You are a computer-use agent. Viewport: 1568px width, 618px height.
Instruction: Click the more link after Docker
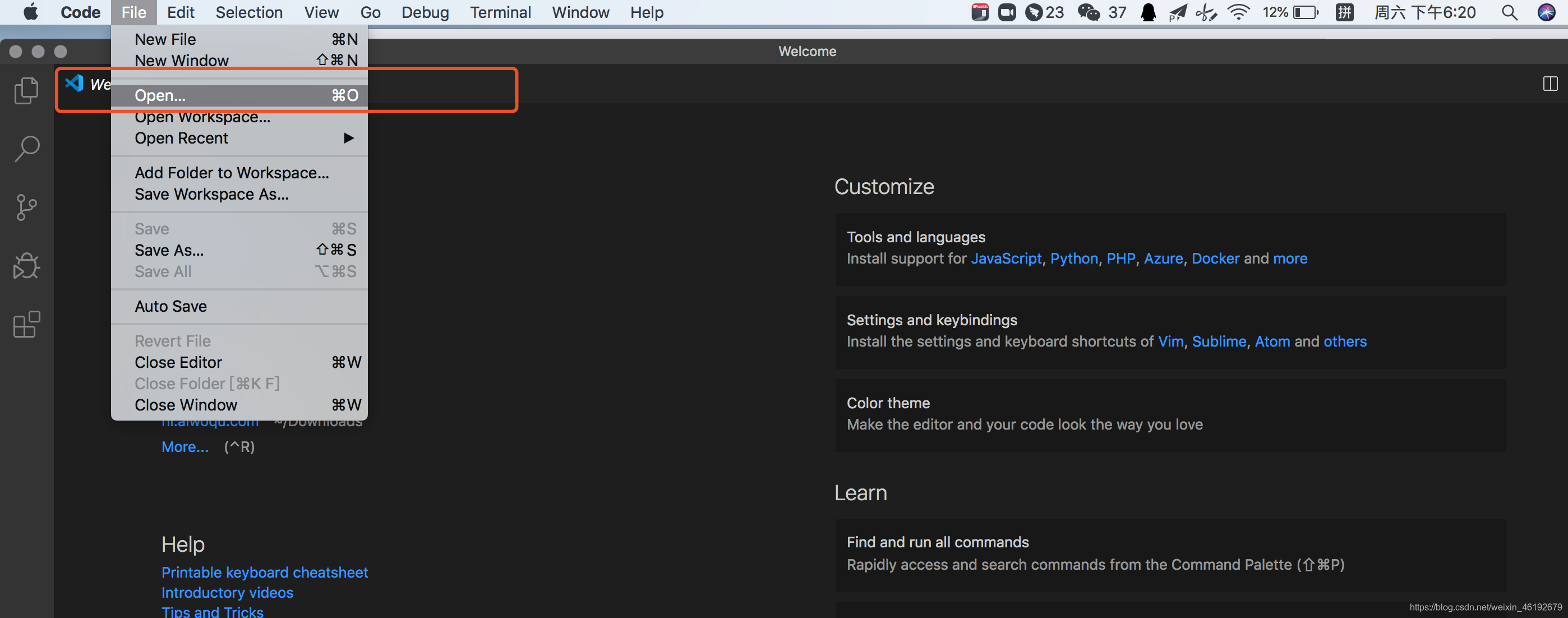click(1290, 259)
